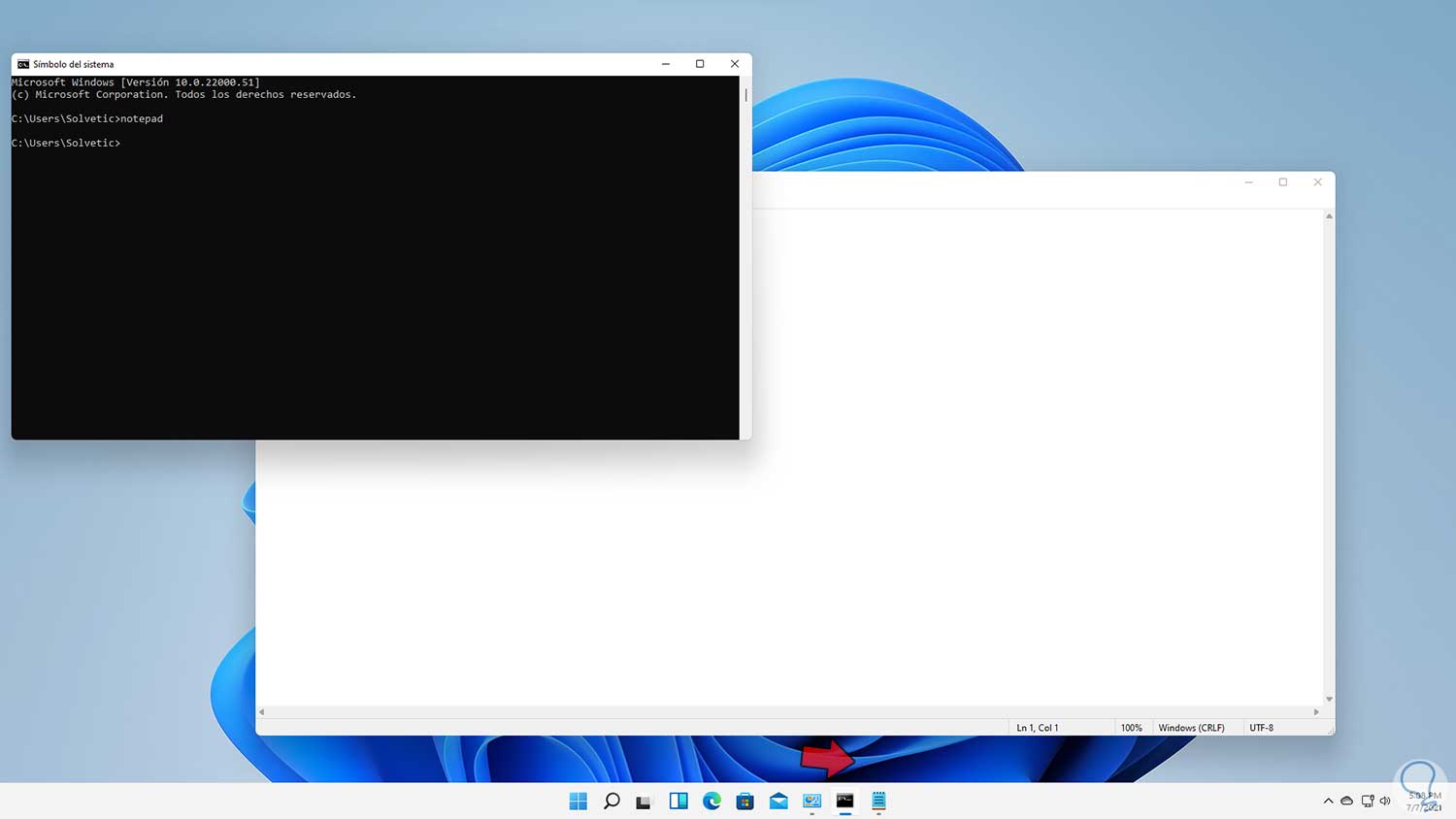Viewport: 1456px width, 819px height.
Task: Open the clock and date flyout
Action: click(1424, 801)
